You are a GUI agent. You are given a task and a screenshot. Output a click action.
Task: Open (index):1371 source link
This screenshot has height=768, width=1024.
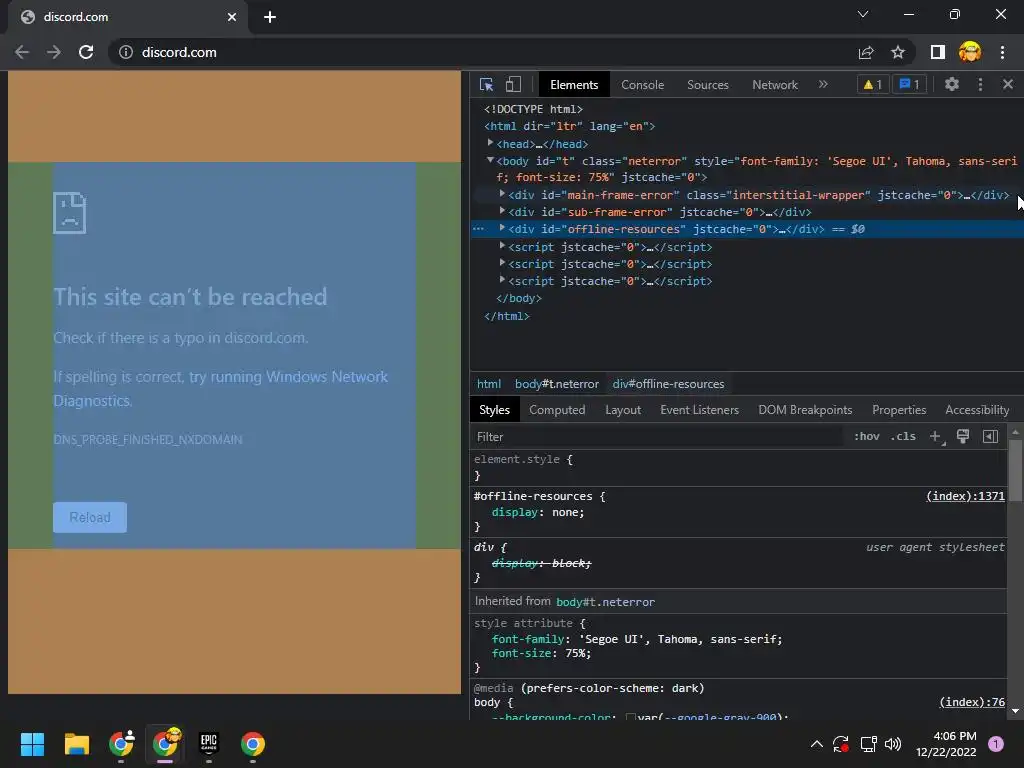coord(965,496)
